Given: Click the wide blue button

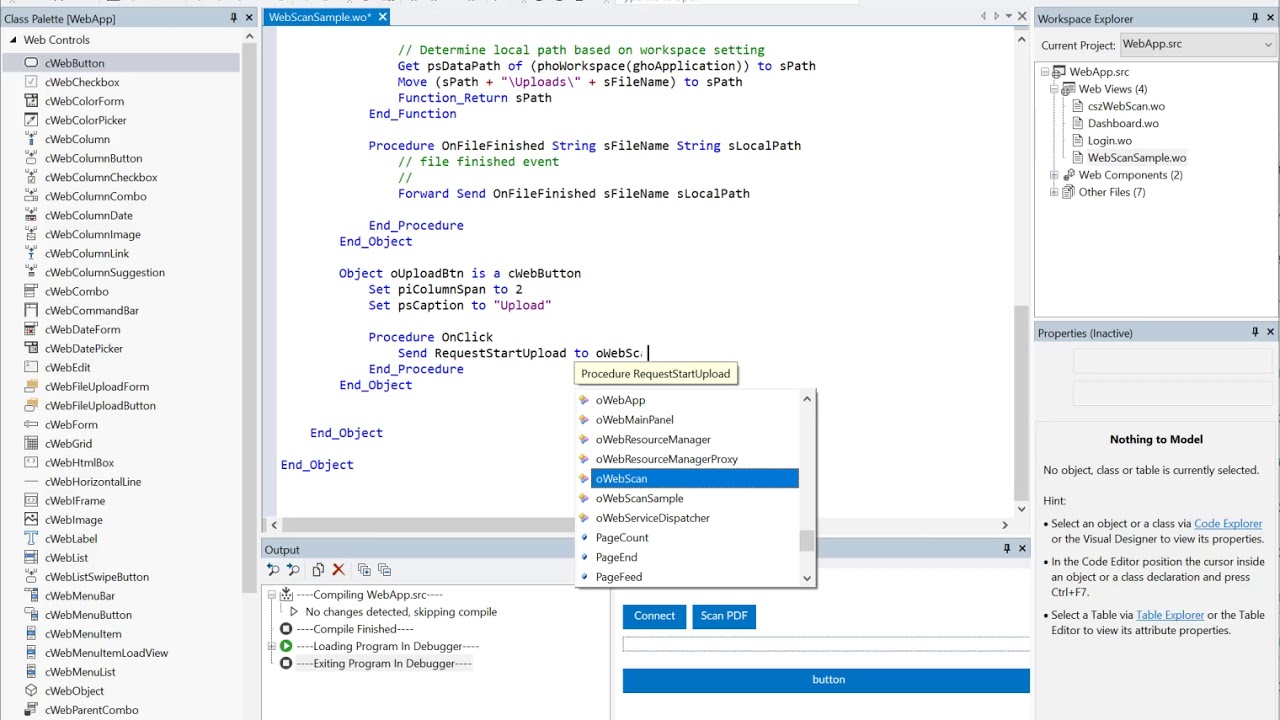Looking at the screenshot, I should (826, 680).
